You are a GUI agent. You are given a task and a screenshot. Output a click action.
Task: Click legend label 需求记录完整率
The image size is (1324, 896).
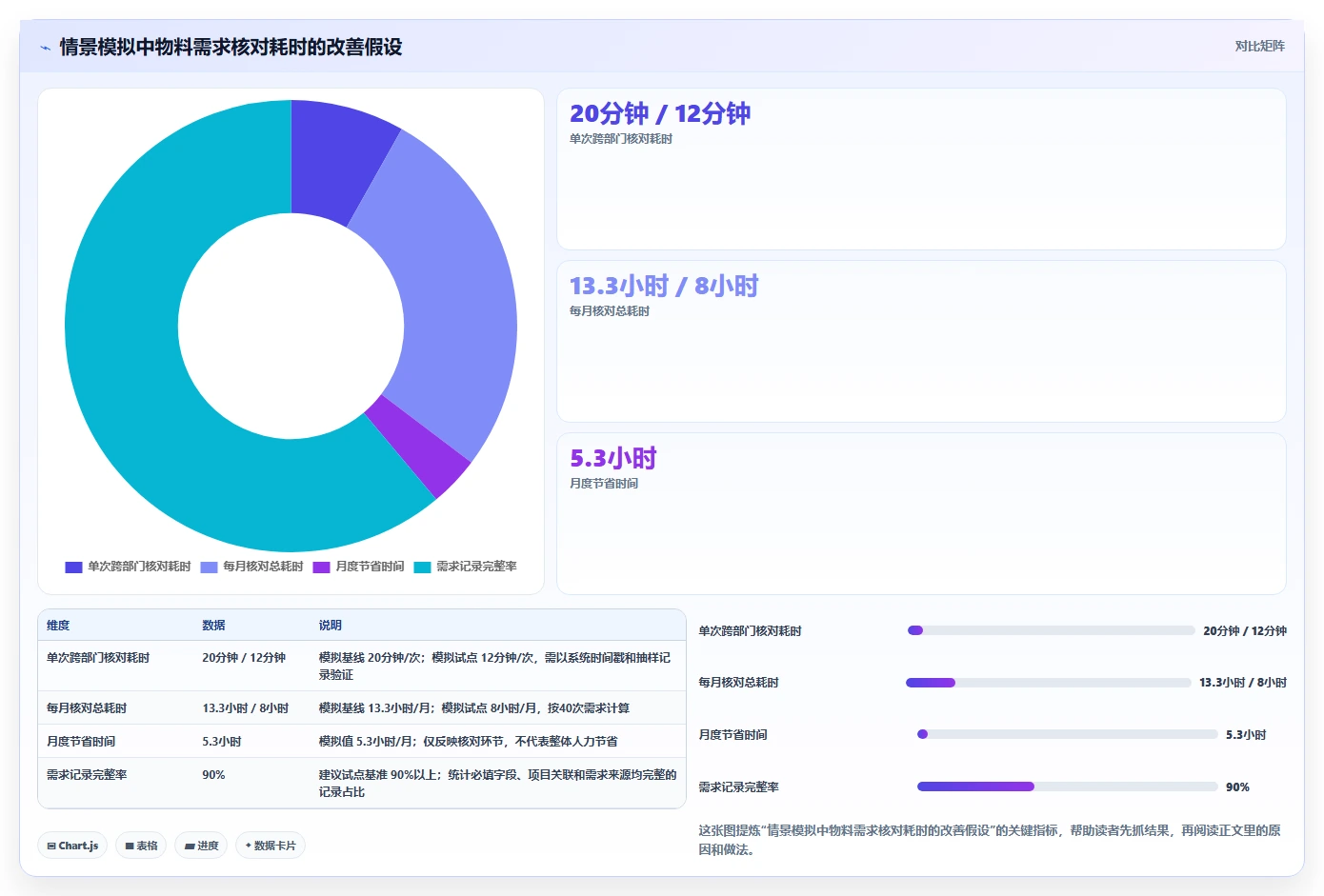[476, 567]
